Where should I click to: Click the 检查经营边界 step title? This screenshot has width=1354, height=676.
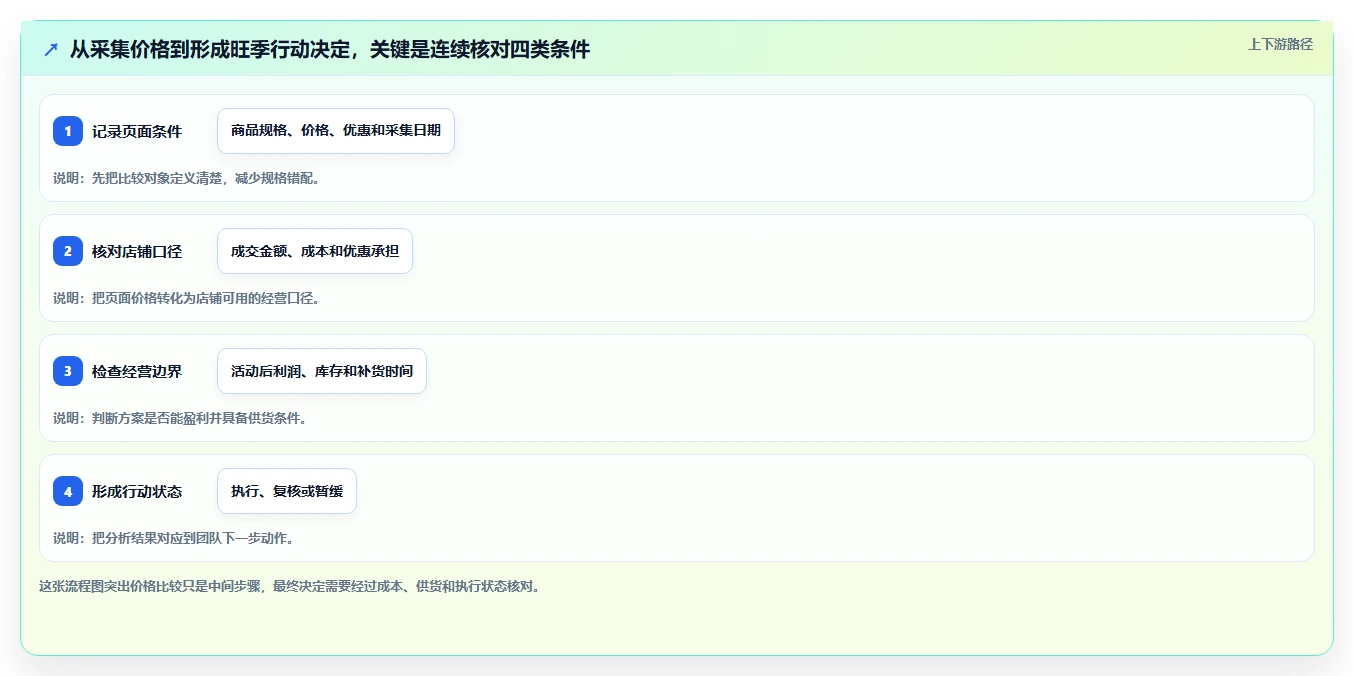137,371
